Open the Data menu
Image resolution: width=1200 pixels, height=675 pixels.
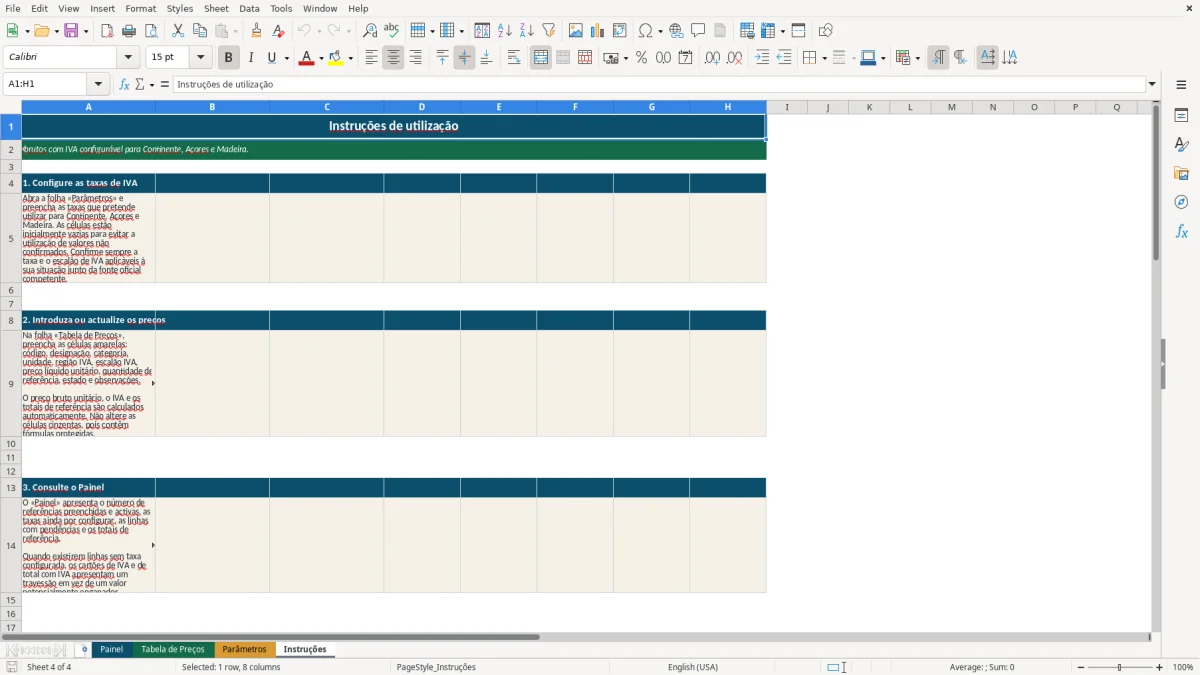pos(249,8)
